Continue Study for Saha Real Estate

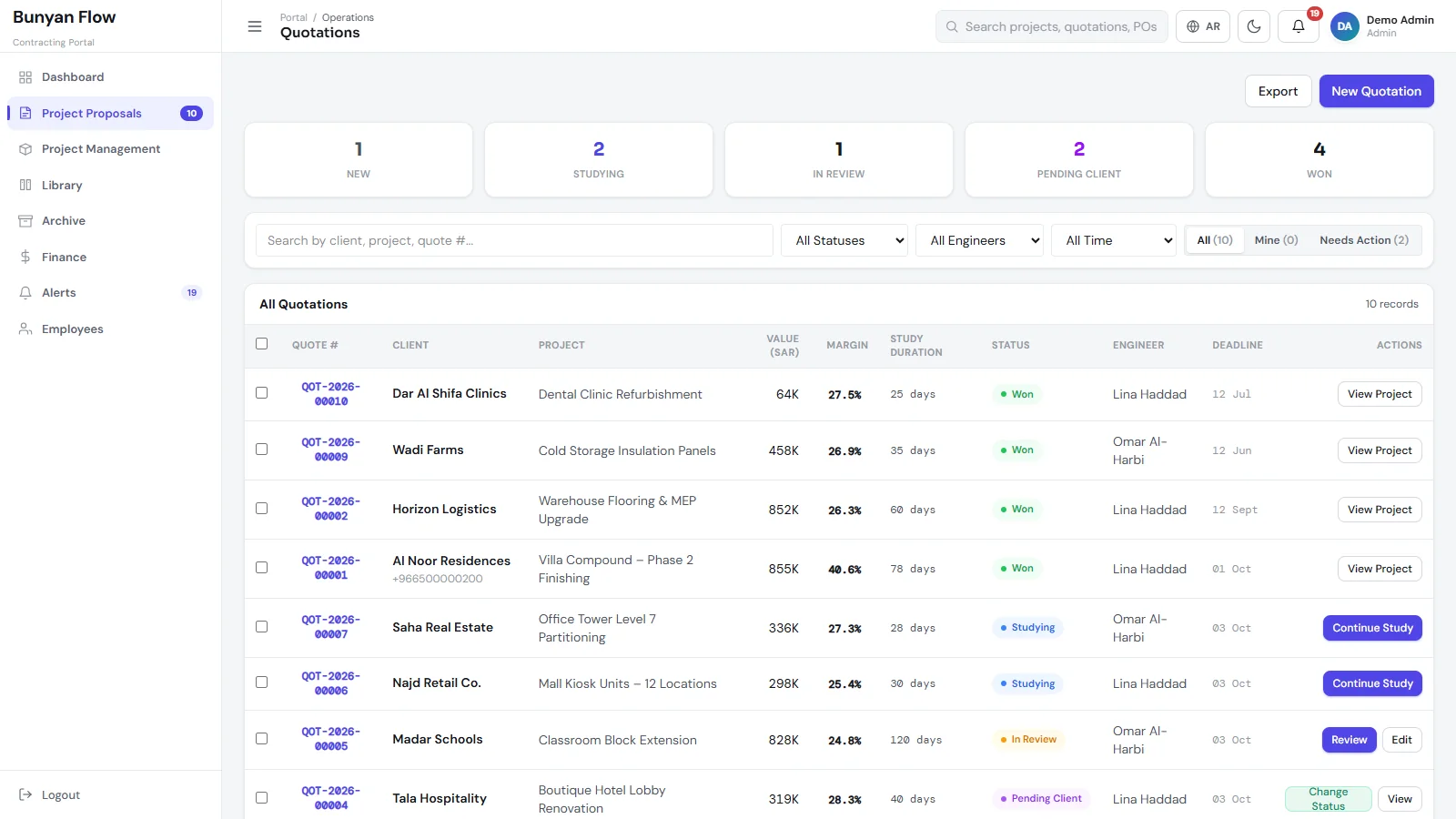pyautogui.click(x=1372, y=628)
